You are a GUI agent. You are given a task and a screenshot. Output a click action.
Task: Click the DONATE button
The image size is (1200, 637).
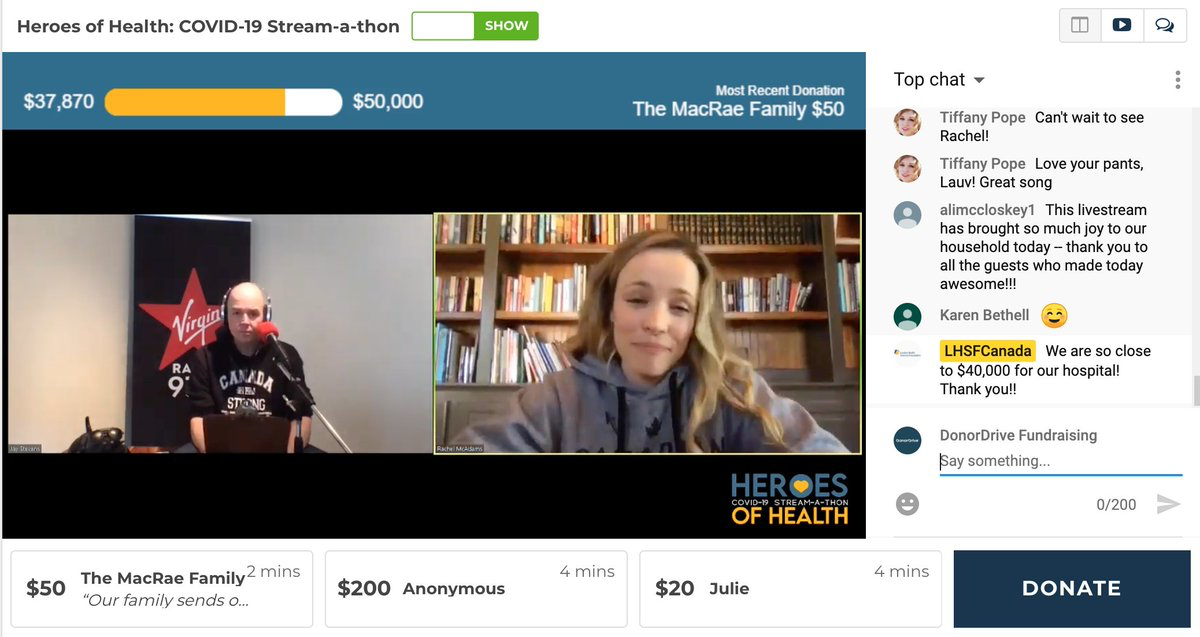pos(1072,589)
